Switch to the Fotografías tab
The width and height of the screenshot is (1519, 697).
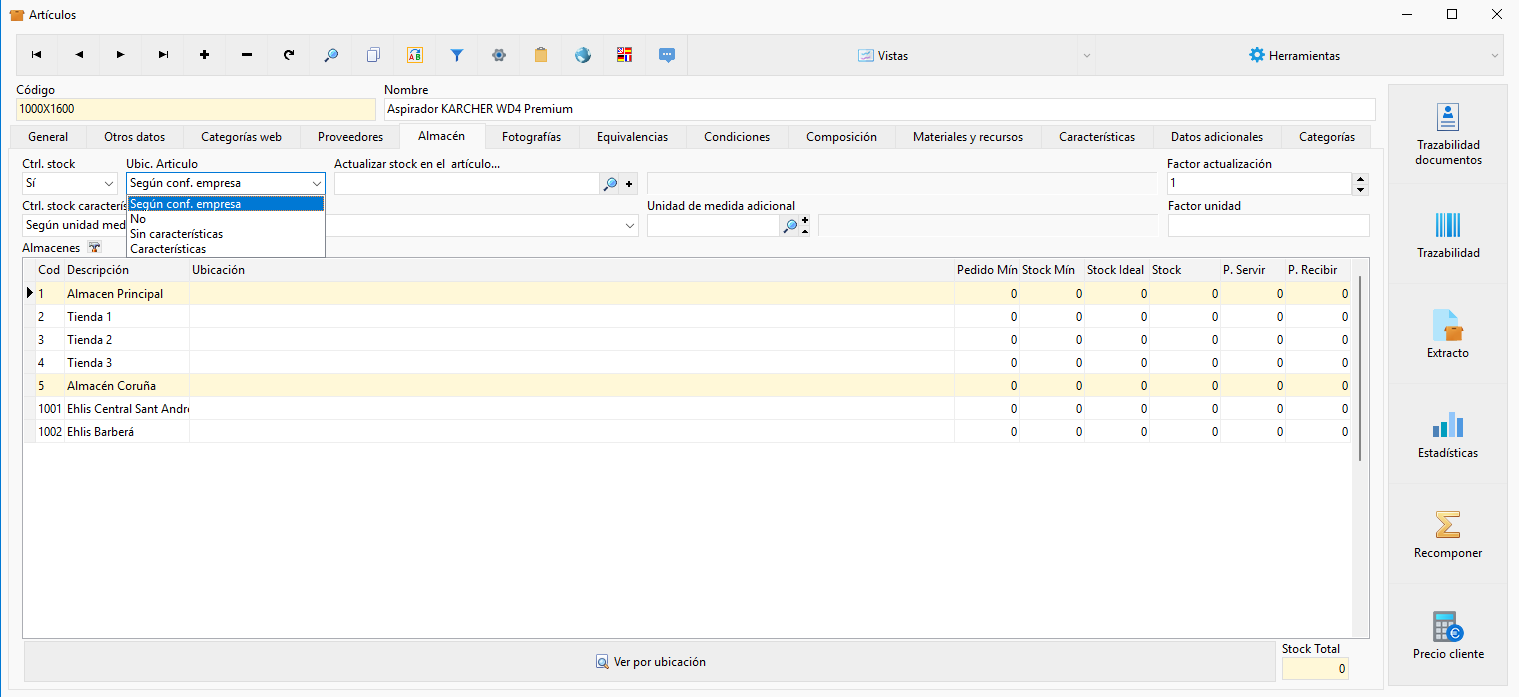531,137
